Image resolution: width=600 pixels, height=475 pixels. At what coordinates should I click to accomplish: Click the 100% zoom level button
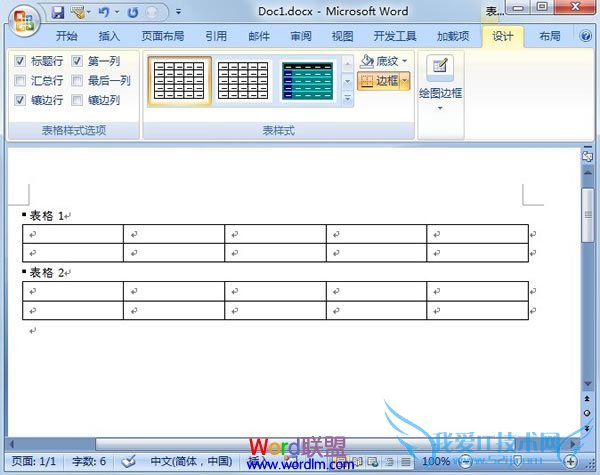(x=435, y=461)
